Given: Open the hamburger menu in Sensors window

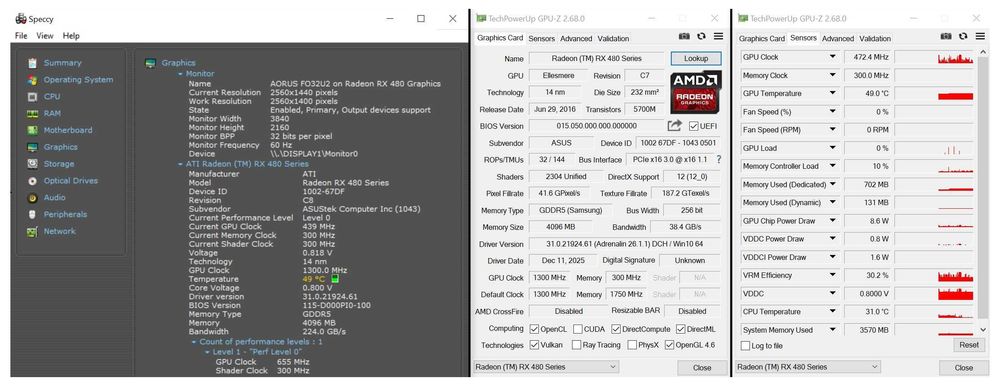Looking at the screenshot, I should click(x=980, y=36).
